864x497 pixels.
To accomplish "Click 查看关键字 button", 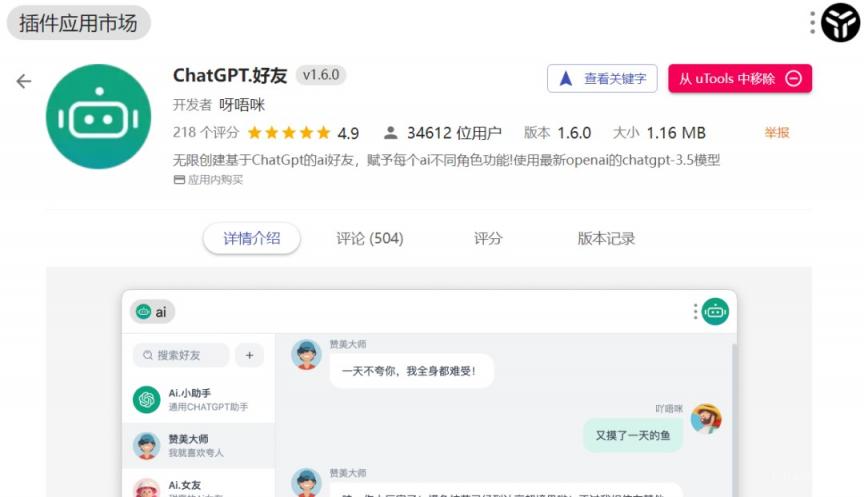I will 602,79.
